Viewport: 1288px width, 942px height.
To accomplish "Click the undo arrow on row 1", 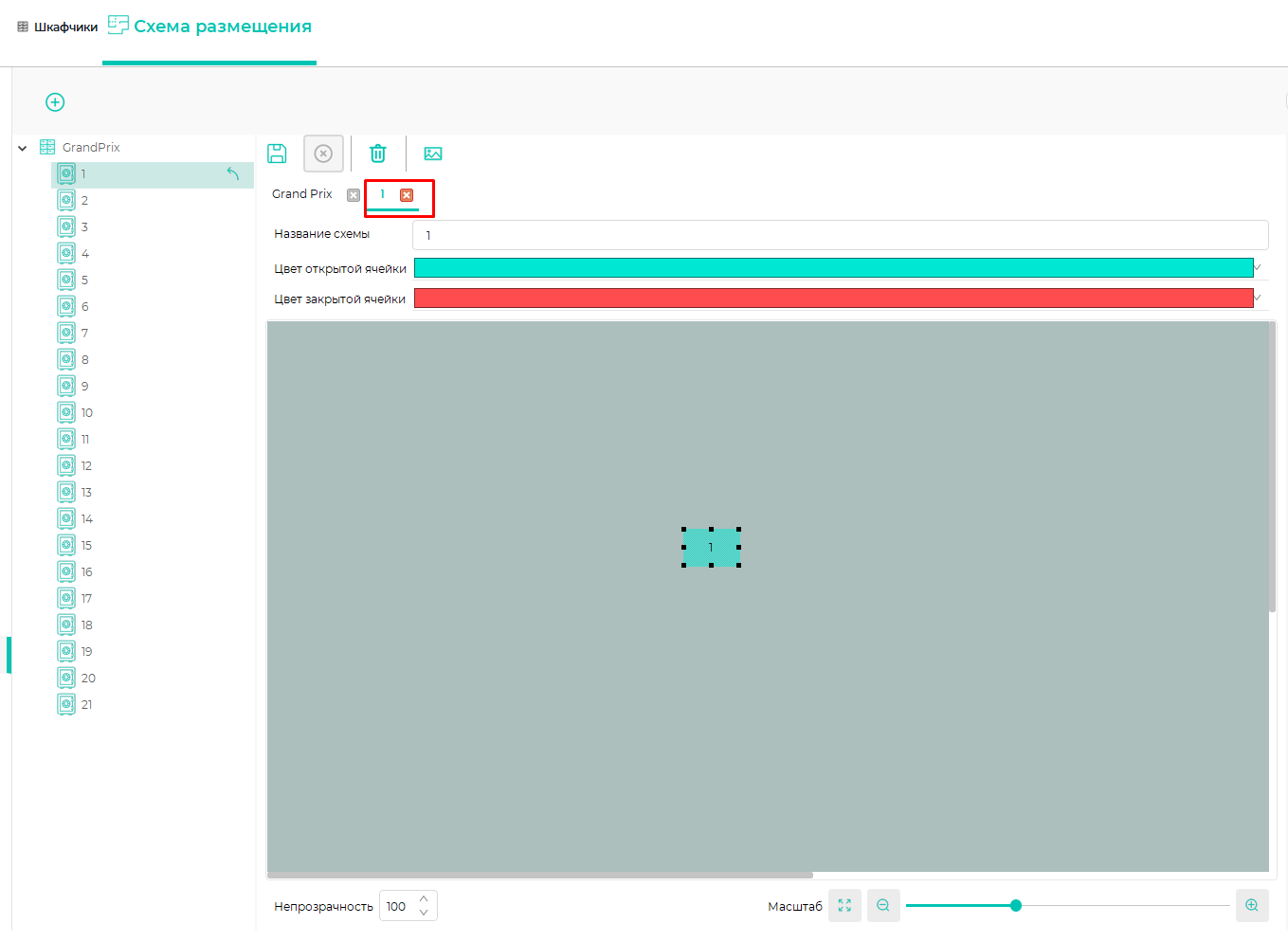I will [x=233, y=173].
